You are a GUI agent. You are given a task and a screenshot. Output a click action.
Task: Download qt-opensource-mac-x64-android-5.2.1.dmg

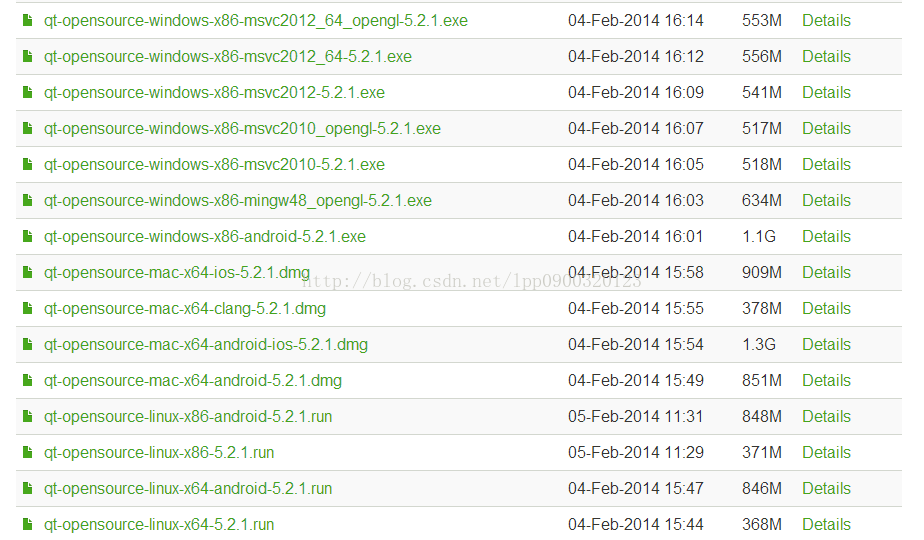(x=193, y=380)
